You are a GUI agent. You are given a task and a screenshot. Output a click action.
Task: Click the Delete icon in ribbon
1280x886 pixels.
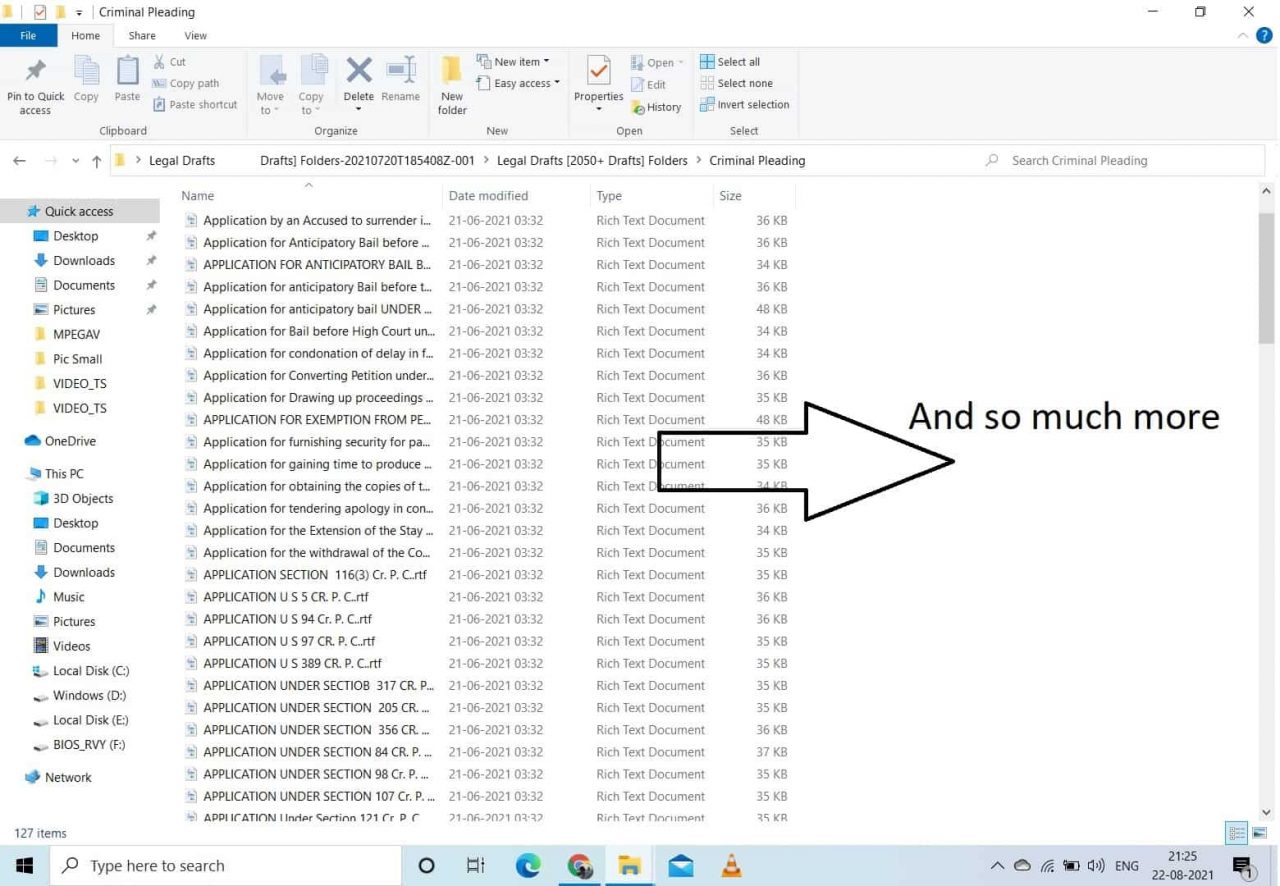coord(358,72)
